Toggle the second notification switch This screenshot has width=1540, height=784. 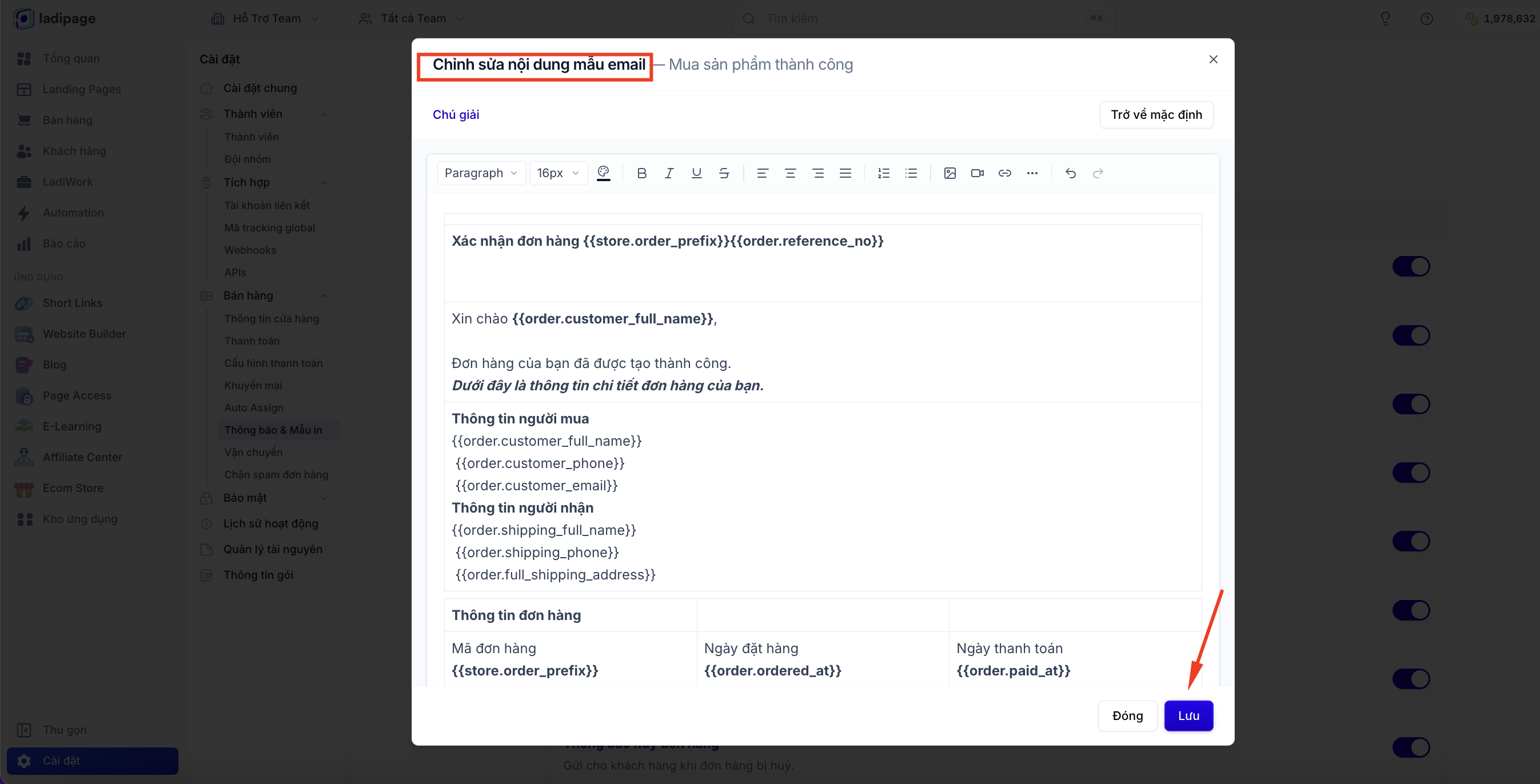pyautogui.click(x=1411, y=336)
